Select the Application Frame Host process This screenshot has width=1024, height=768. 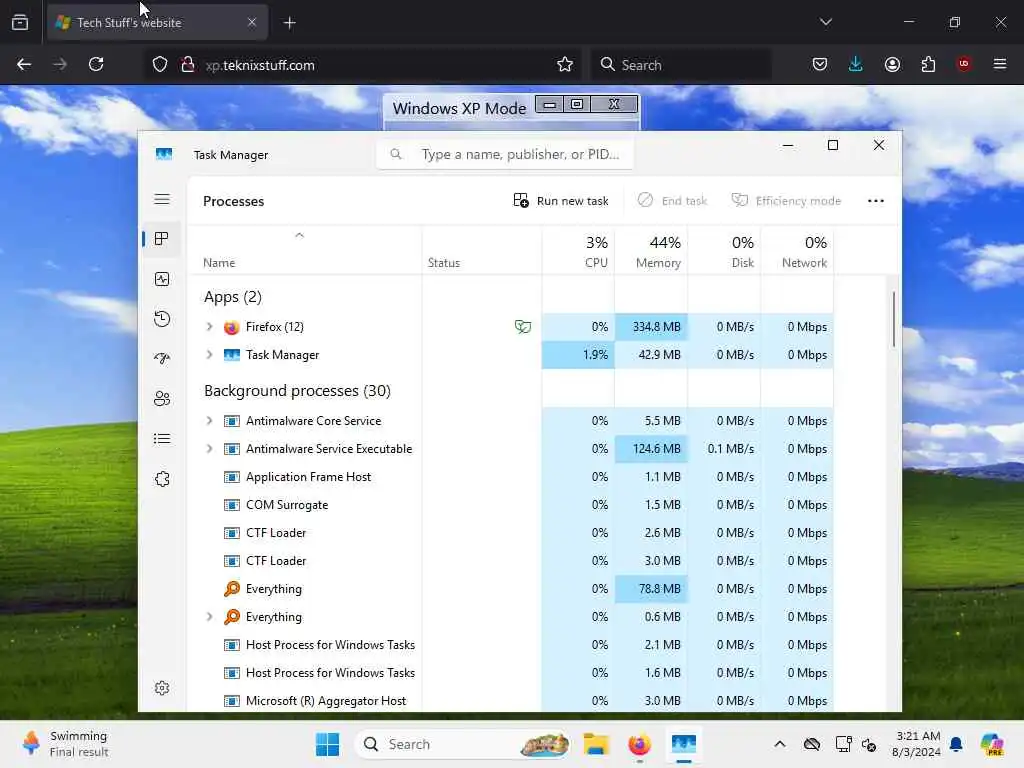(x=511, y=477)
